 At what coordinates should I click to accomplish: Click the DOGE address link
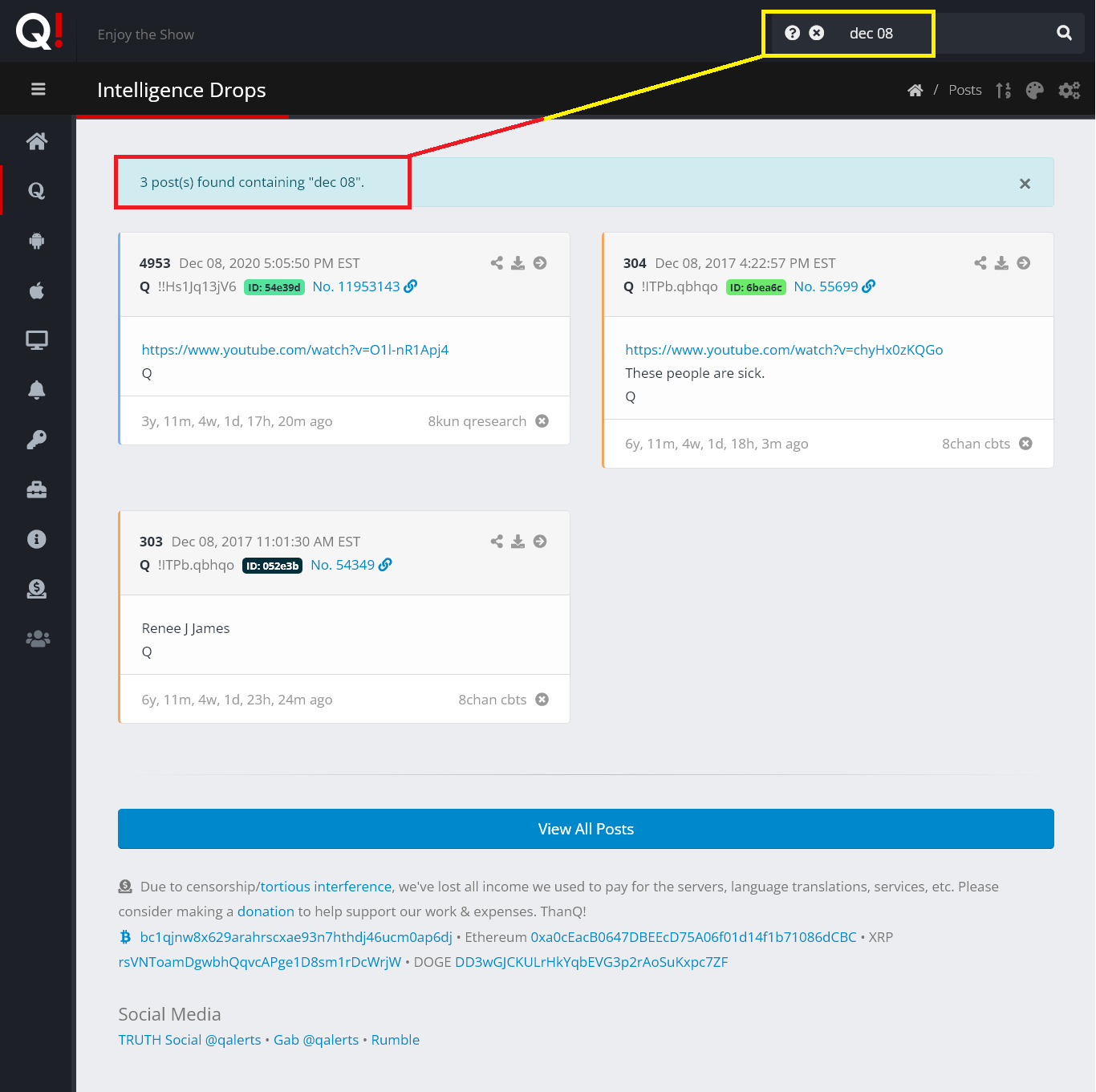click(x=591, y=962)
